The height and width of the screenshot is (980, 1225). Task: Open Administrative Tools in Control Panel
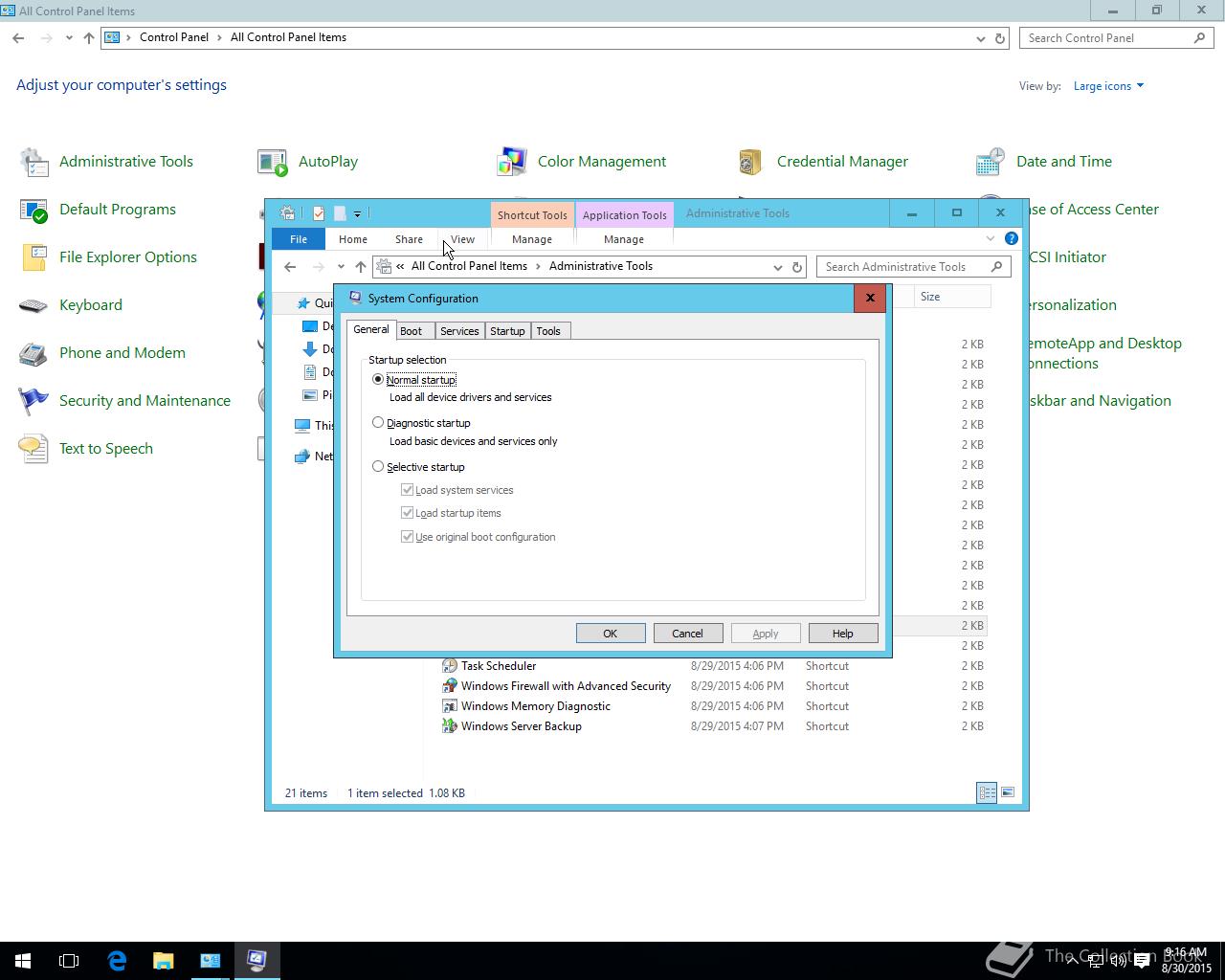(125, 162)
